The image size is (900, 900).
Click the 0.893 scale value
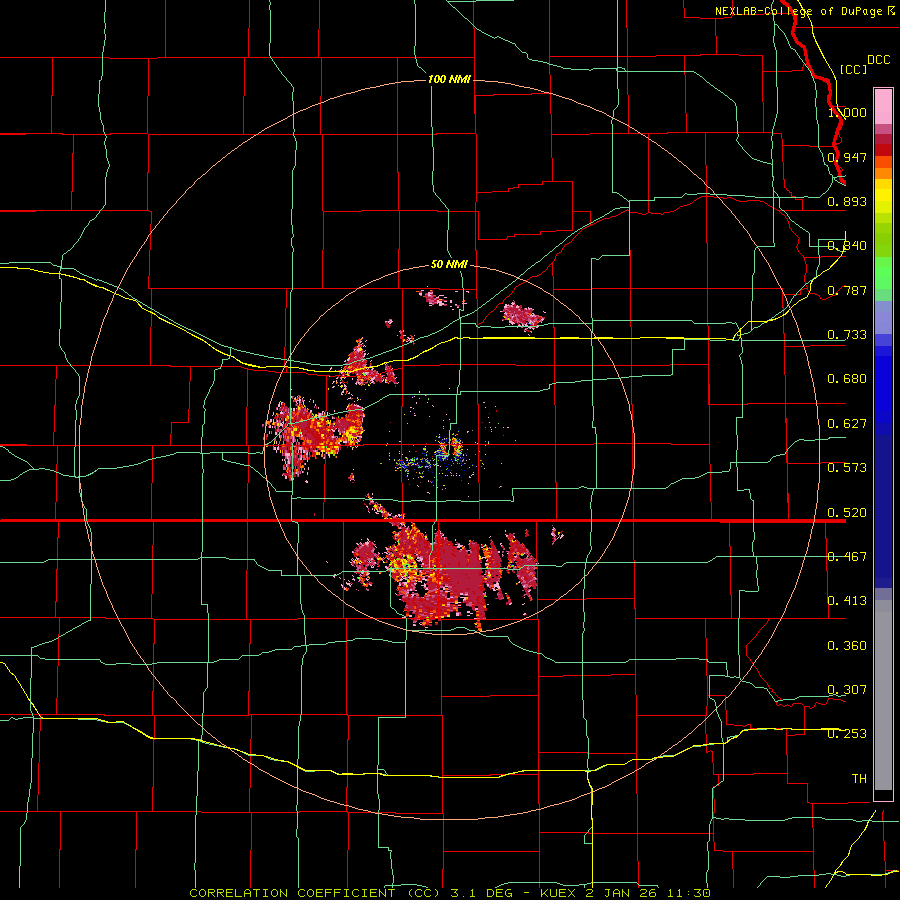point(847,201)
